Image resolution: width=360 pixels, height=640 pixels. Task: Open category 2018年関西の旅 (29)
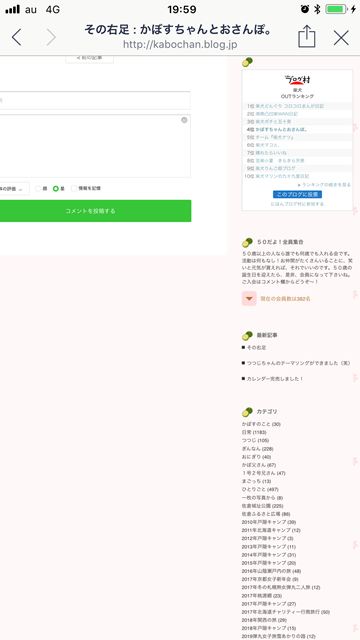pos(264,620)
